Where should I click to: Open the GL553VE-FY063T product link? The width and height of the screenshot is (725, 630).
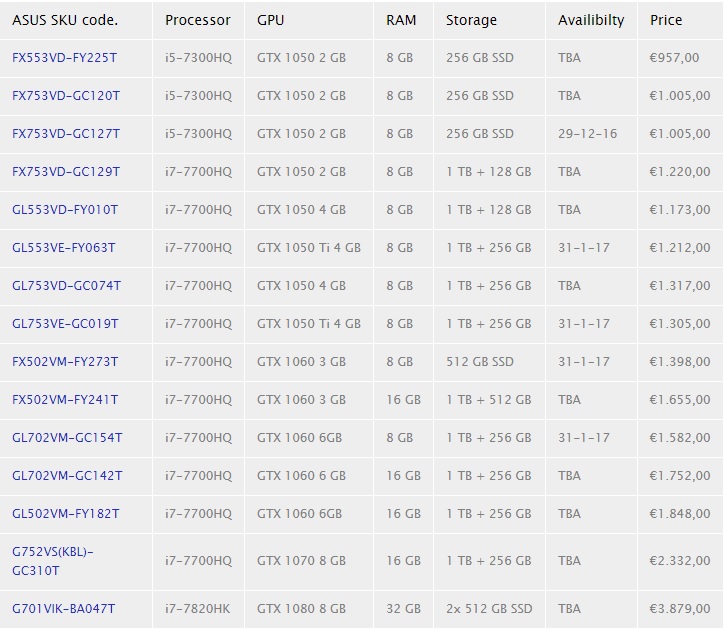pyautogui.click(x=64, y=248)
